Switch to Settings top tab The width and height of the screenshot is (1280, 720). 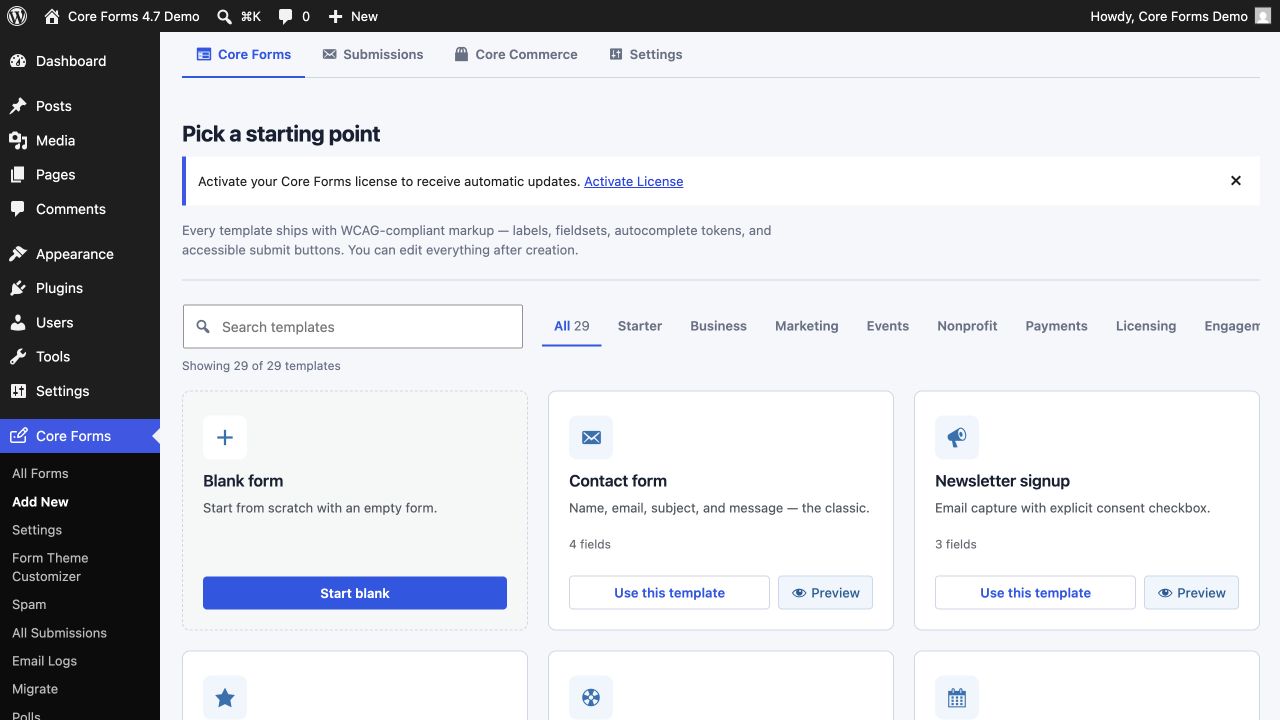(645, 54)
